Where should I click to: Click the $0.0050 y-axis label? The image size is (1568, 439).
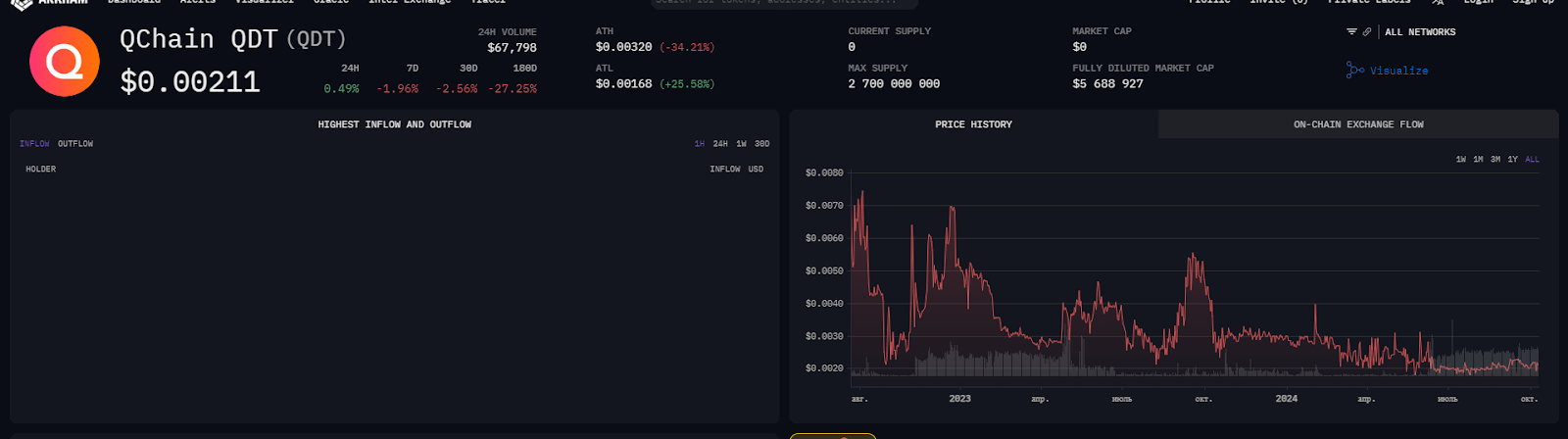[x=824, y=270]
